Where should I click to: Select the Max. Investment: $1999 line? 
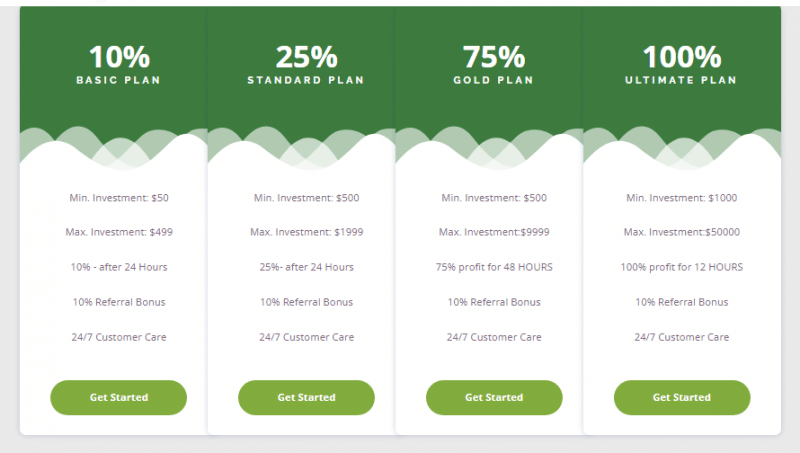tap(306, 232)
